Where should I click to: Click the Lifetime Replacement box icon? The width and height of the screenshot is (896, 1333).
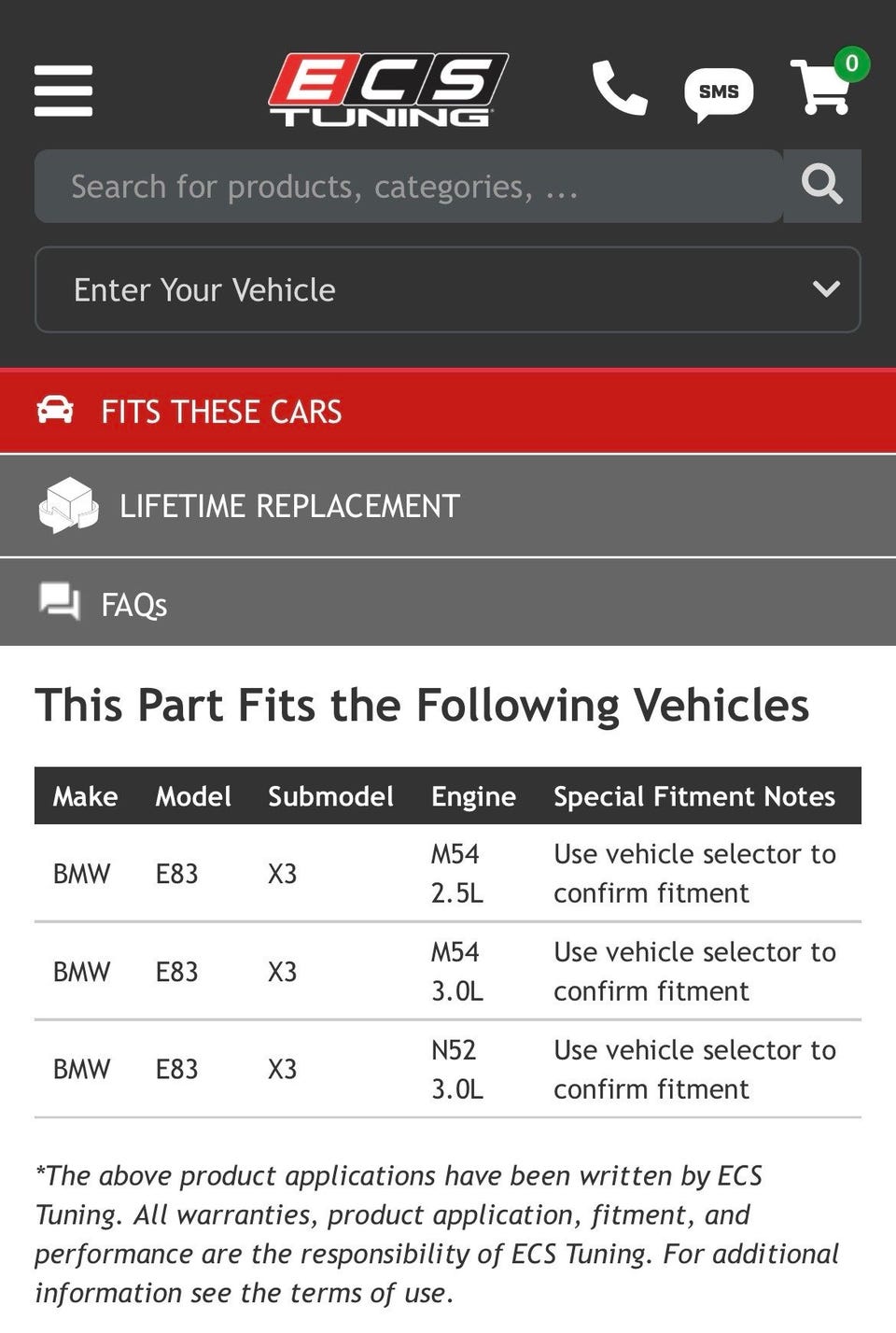click(x=68, y=505)
